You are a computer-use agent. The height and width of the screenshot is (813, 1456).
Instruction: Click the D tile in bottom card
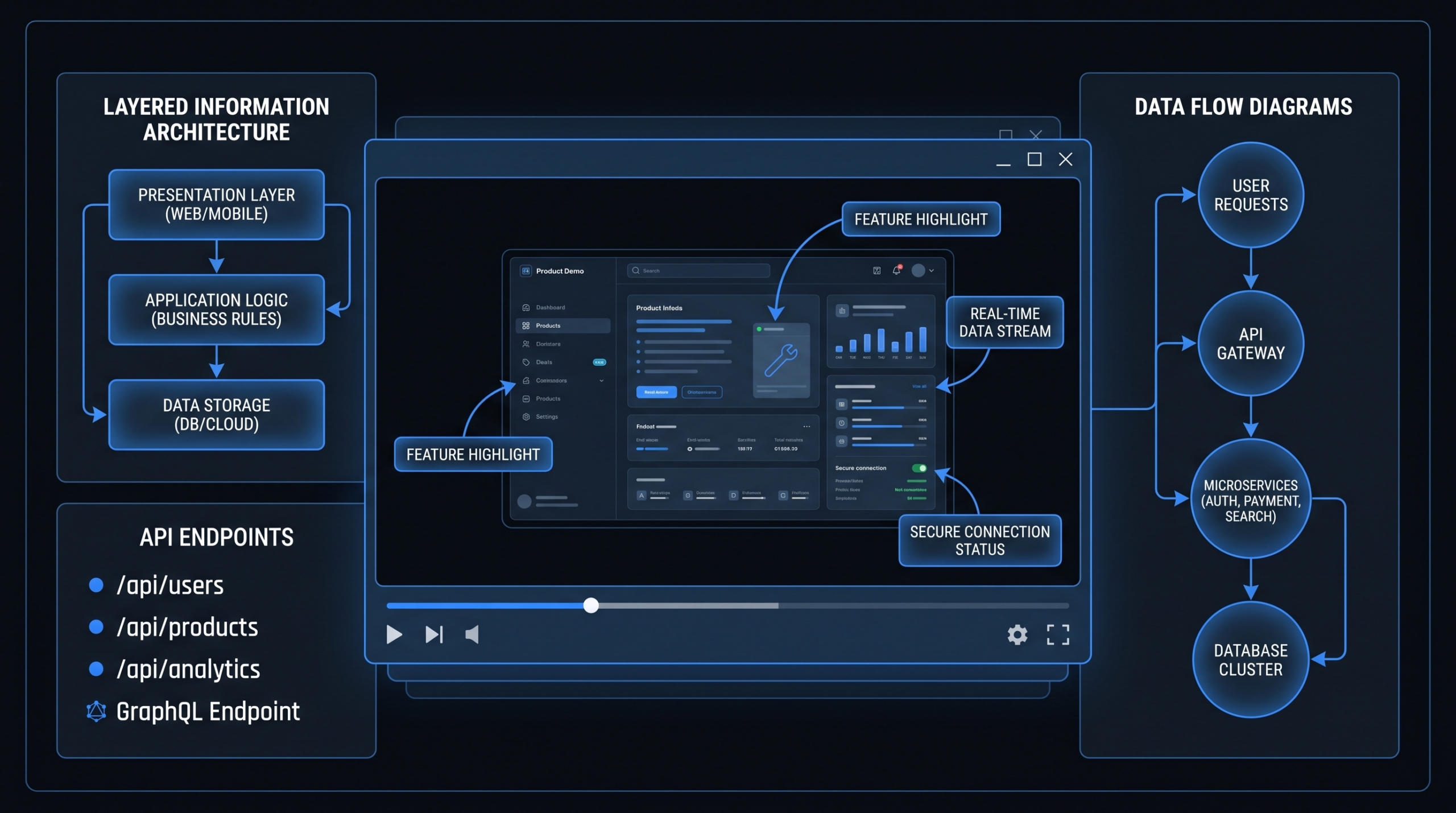(734, 496)
